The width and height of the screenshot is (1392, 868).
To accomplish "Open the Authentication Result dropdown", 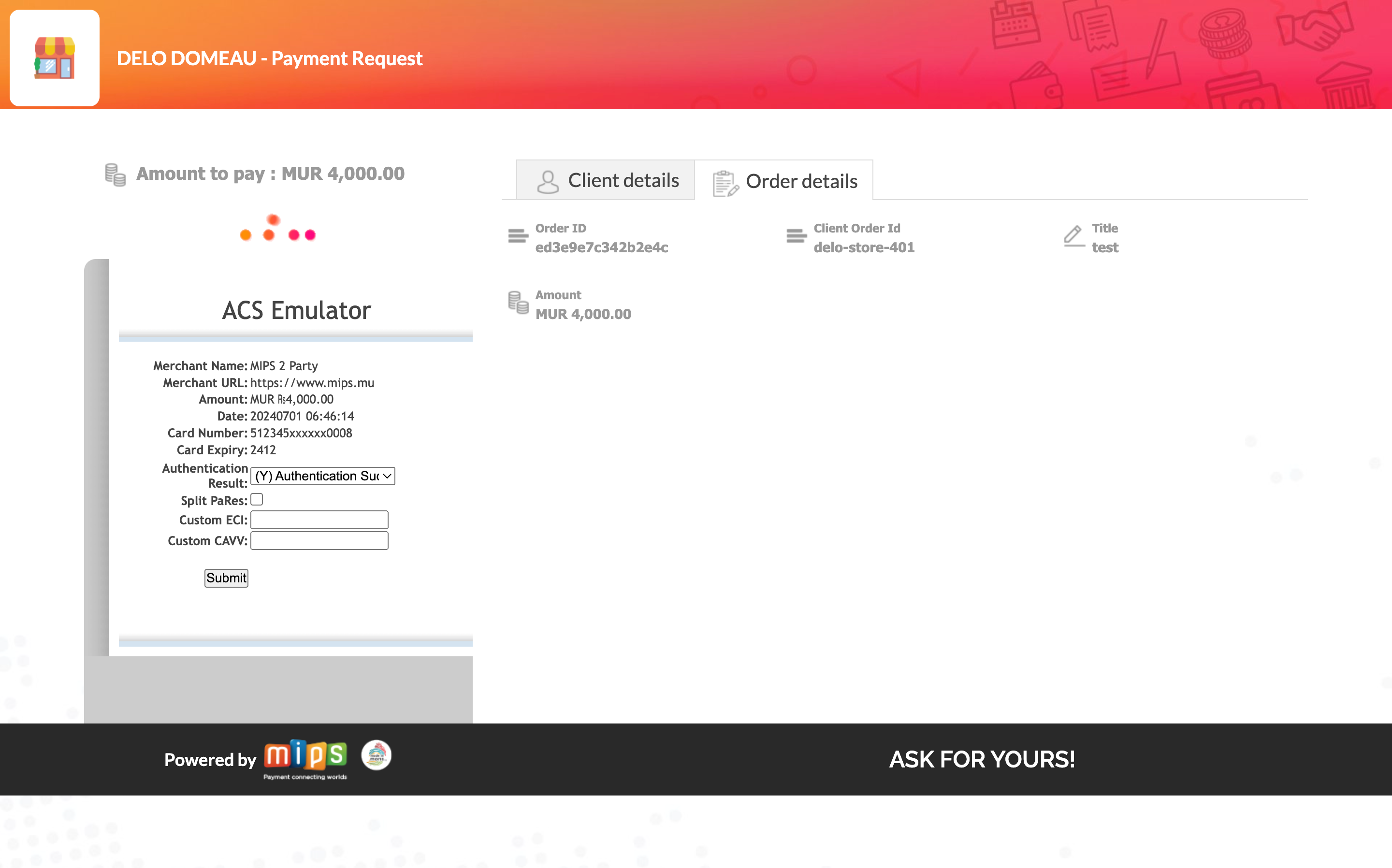I will (323, 476).
